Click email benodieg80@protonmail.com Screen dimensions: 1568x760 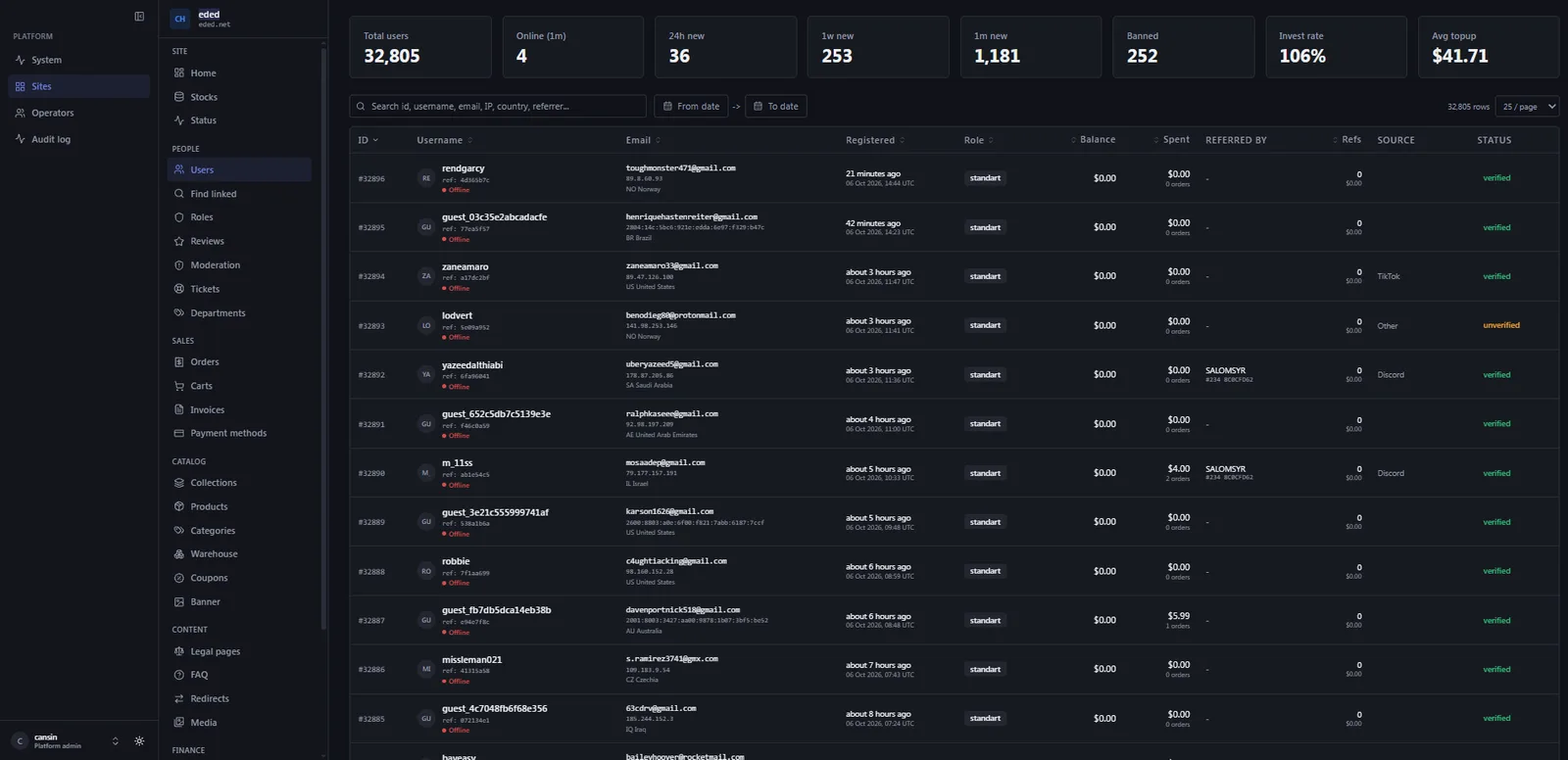680,315
